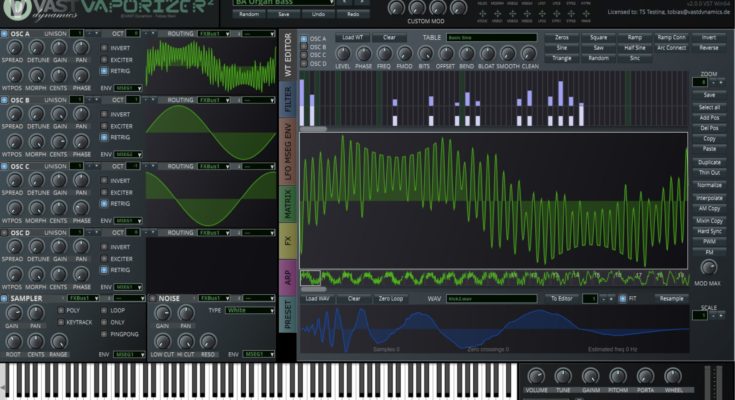This screenshot has height=400, width=735.
Task: Click the Load WAV button
Action: tap(317, 298)
